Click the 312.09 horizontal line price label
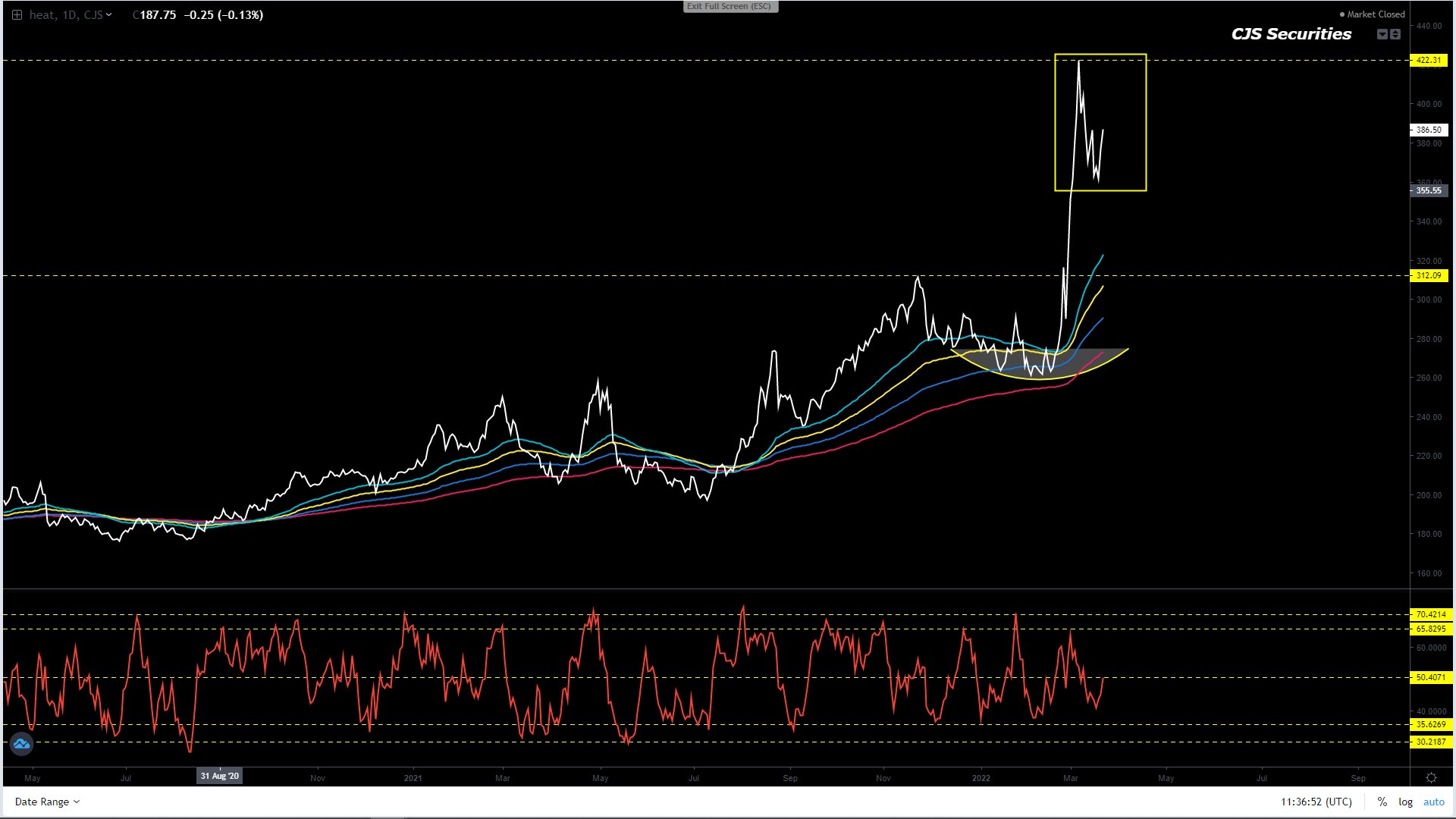Viewport: 1456px width, 819px height. click(1429, 275)
